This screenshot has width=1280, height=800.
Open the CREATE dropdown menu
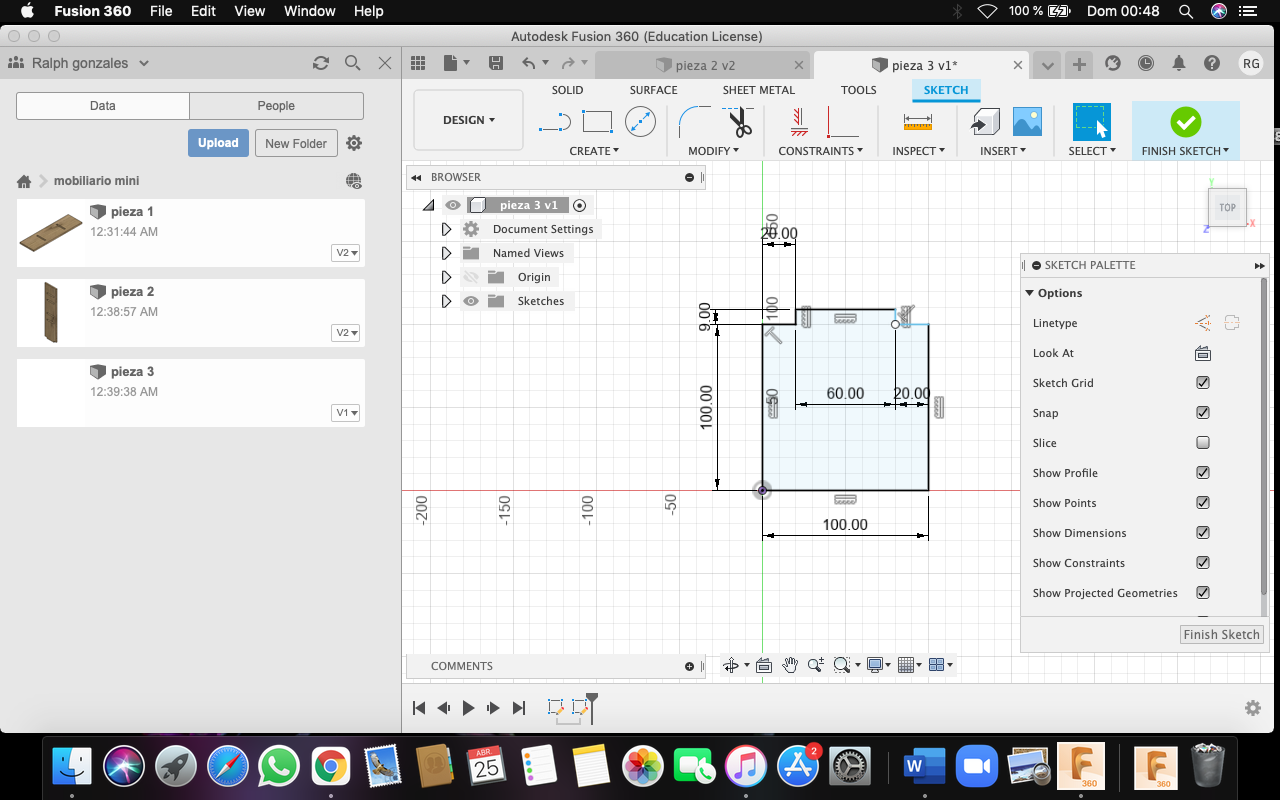[594, 151]
